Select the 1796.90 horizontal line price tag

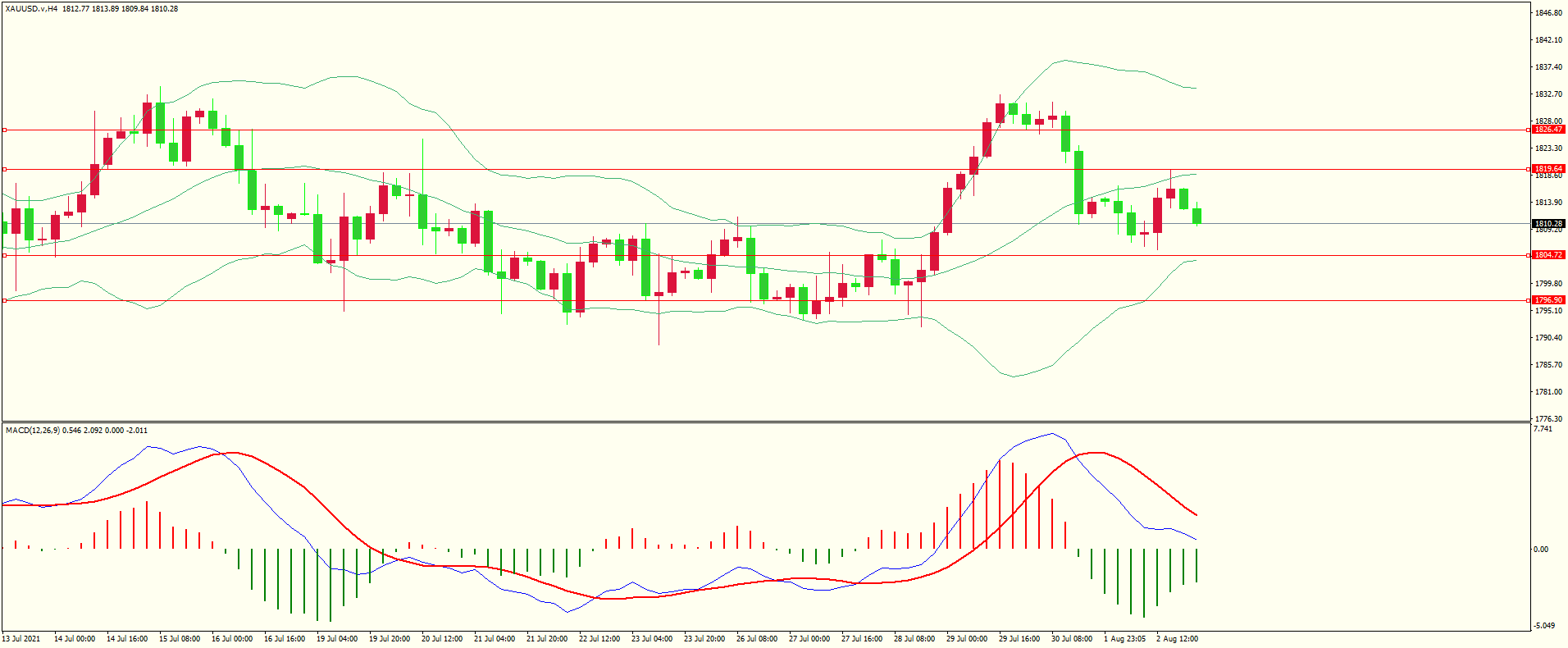[1548, 300]
